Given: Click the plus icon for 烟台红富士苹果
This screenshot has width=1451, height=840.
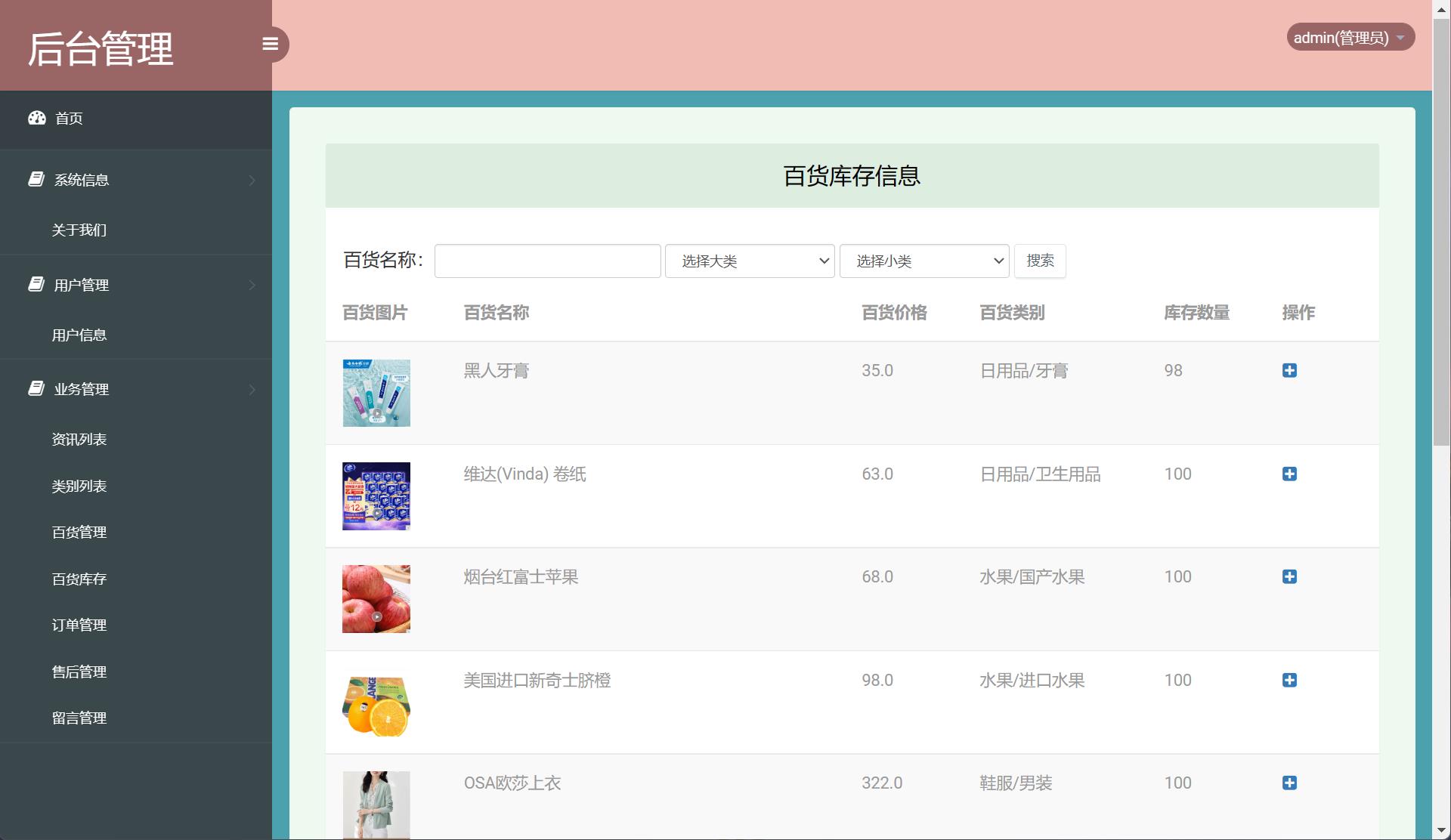Looking at the screenshot, I should coord(1289,576).
